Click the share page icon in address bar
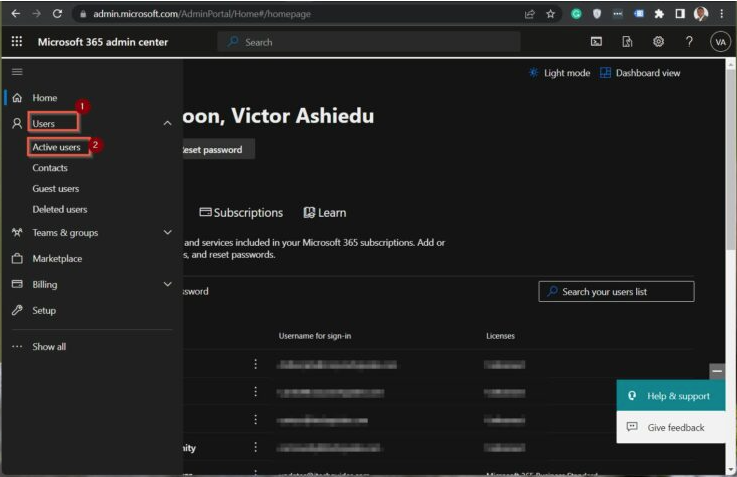737x477 pixels. [530, 14]
